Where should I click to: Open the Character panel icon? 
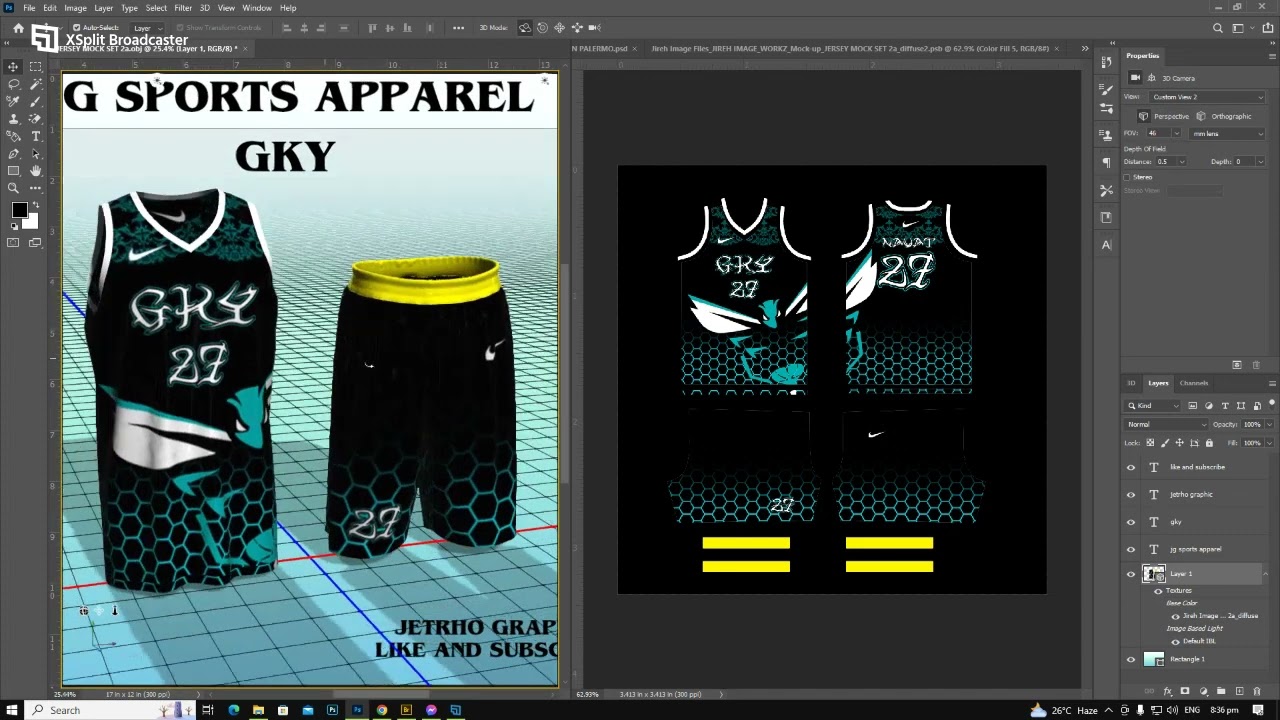1106,245
